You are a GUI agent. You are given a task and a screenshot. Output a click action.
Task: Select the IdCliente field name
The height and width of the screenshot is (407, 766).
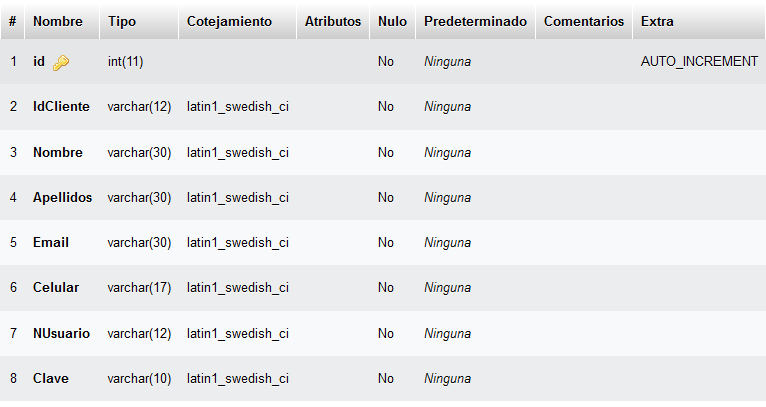tap(61, 107)
